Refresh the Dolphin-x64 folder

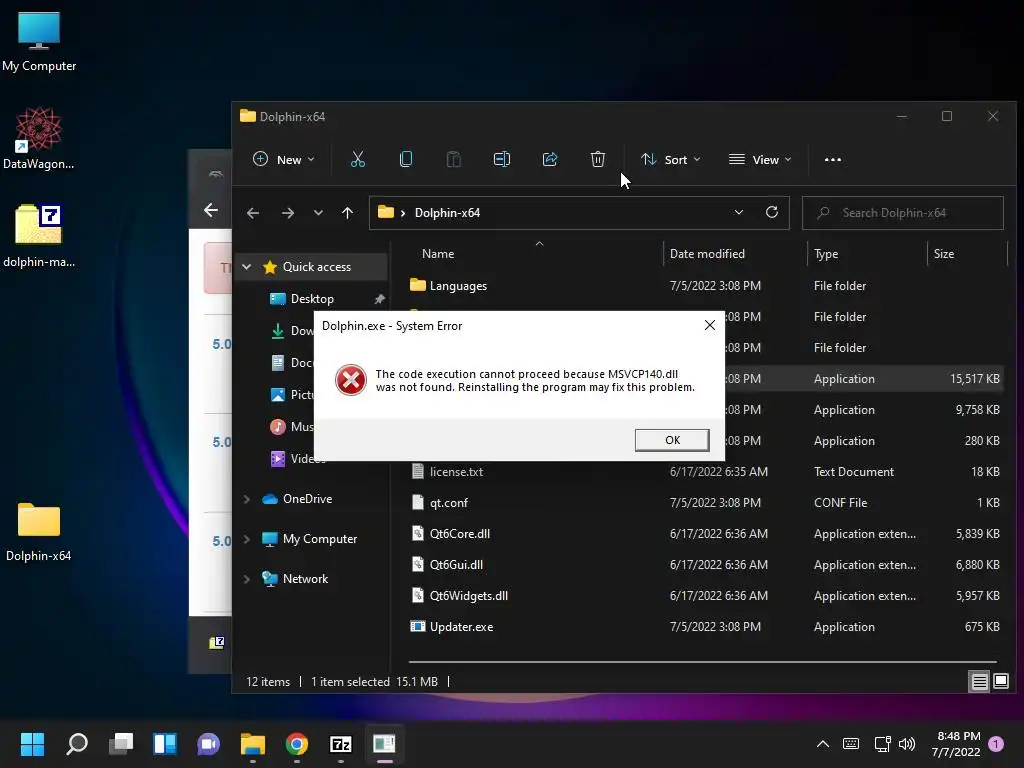772,212
